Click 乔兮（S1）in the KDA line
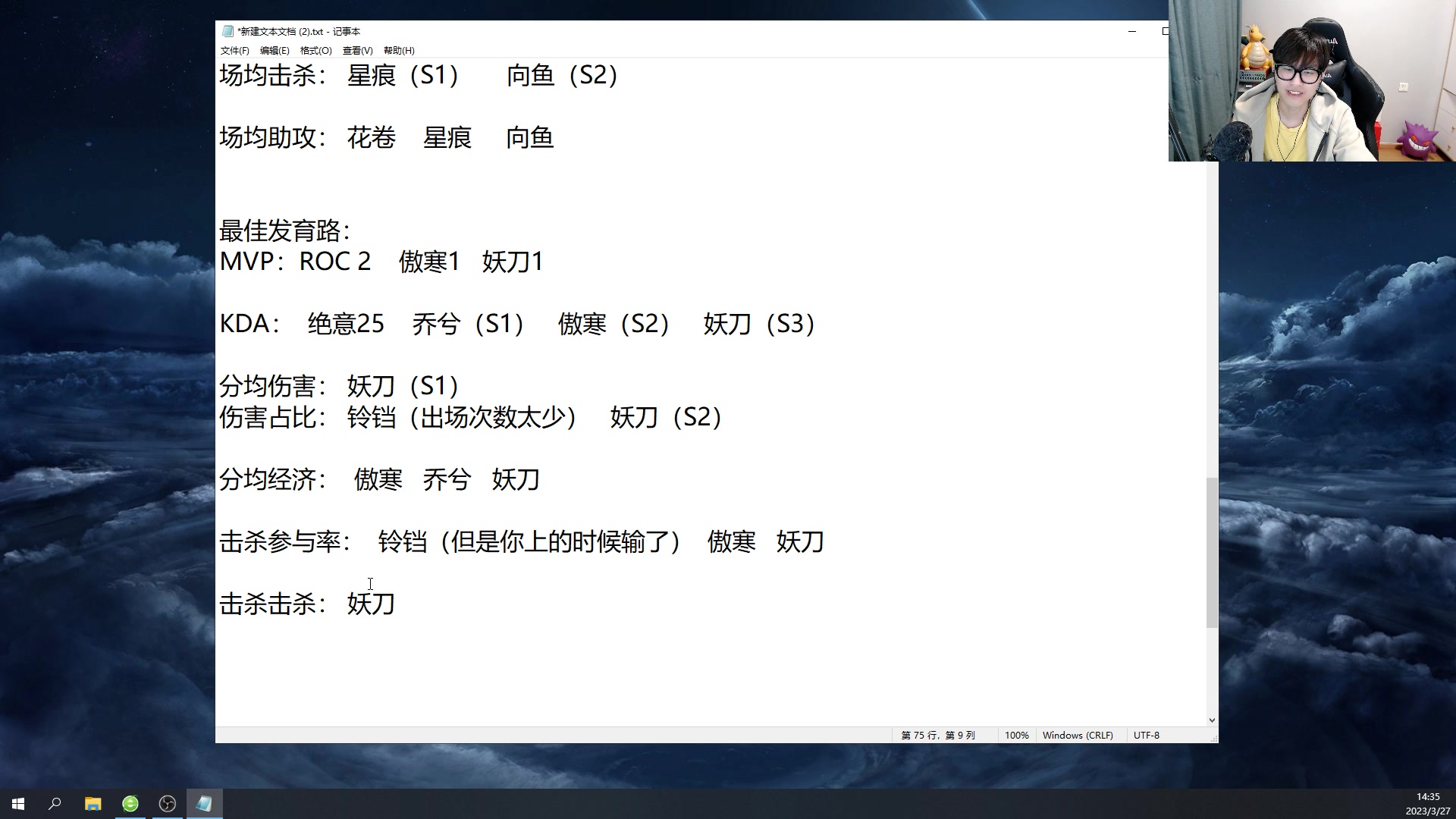Viewport: 1456px width, 819px height. (469, 324)
